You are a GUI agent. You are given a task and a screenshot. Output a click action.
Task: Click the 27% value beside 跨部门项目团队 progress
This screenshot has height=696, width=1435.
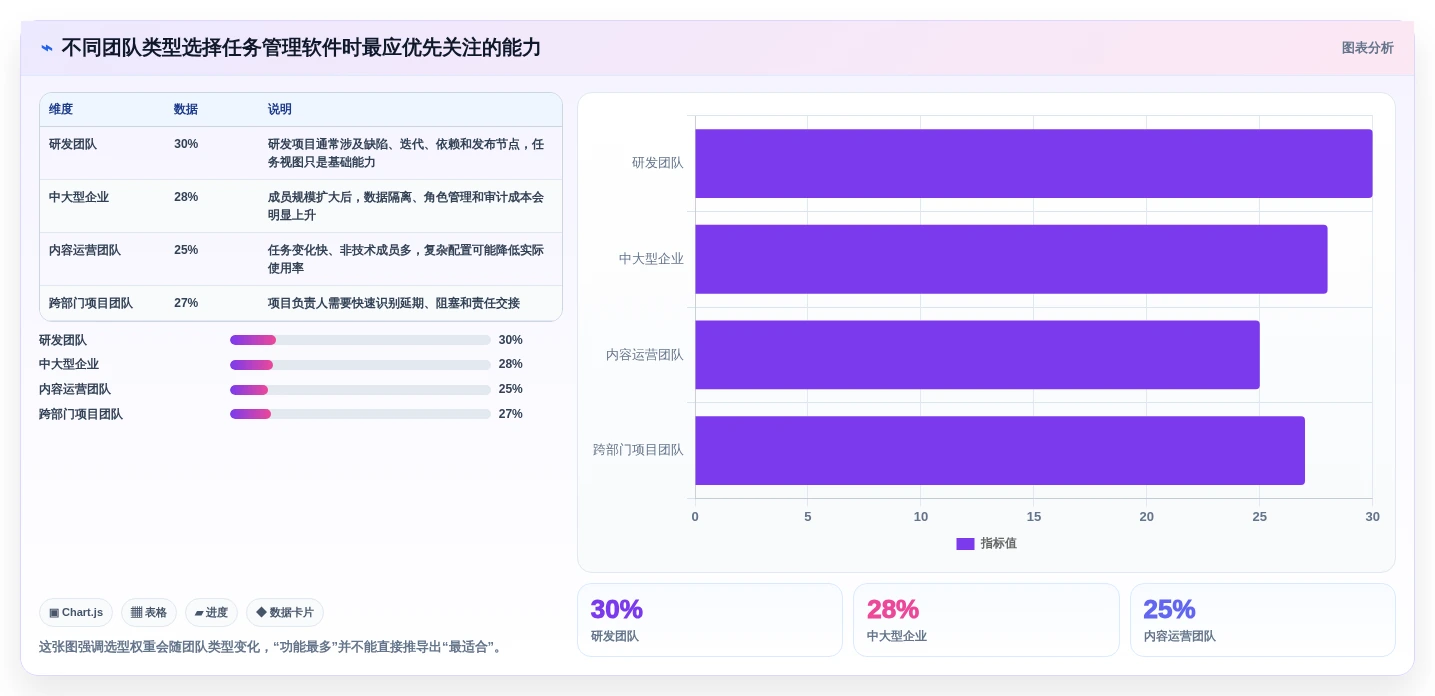[x=511, y=414]
